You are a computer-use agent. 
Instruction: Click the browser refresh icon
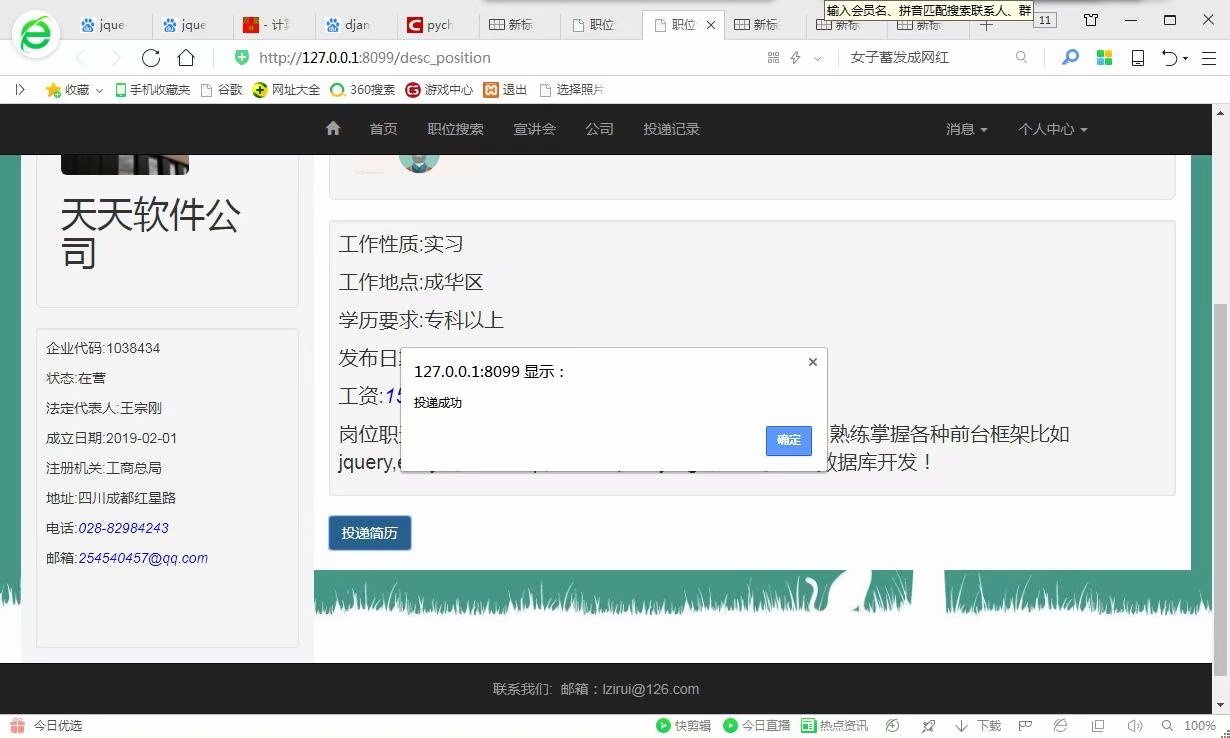[x=151, y=58]
